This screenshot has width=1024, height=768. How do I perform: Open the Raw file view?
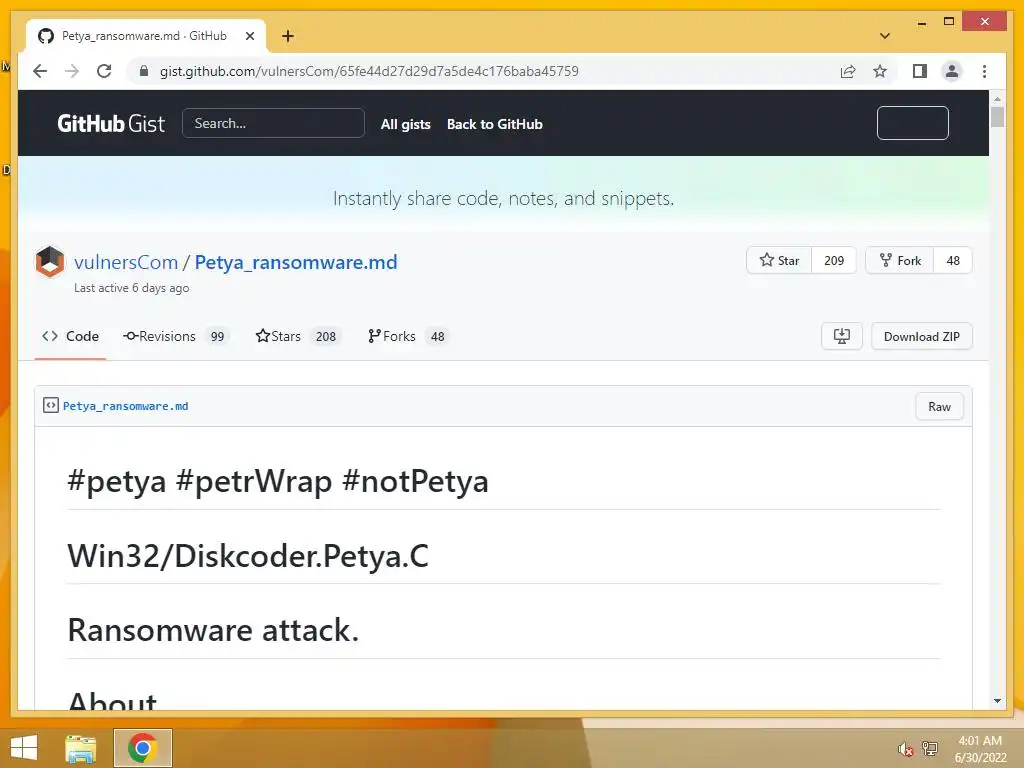pos(939,406)
